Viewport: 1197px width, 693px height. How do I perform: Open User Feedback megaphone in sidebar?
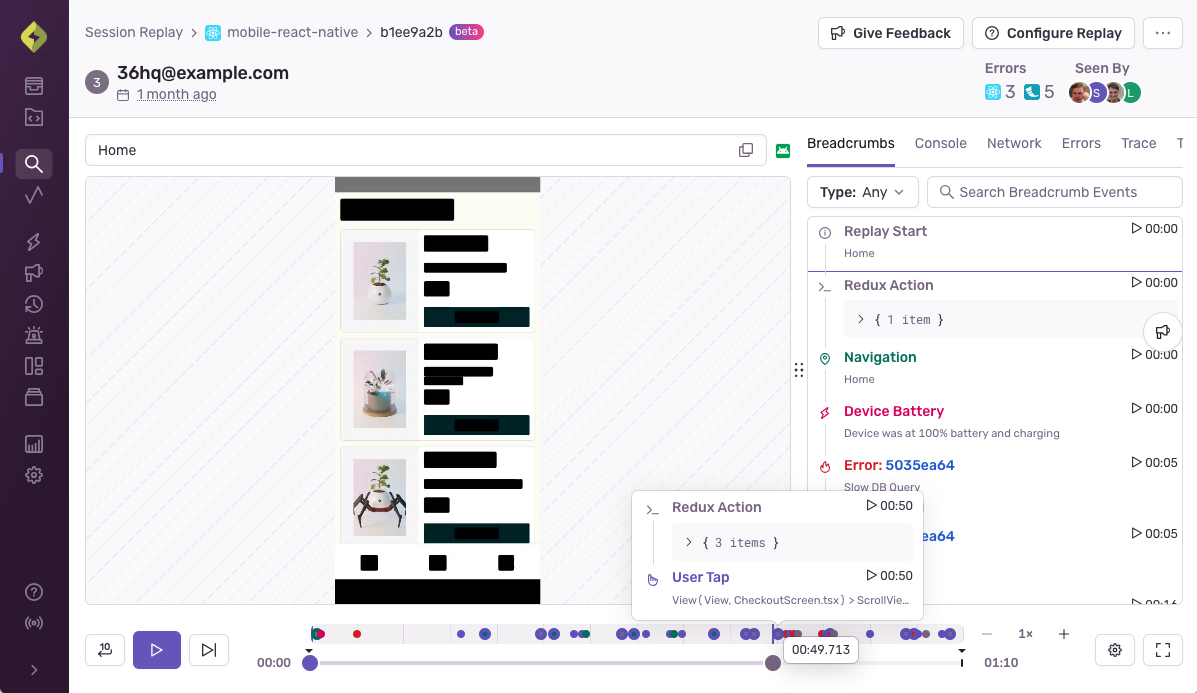[x=34, y=272]
